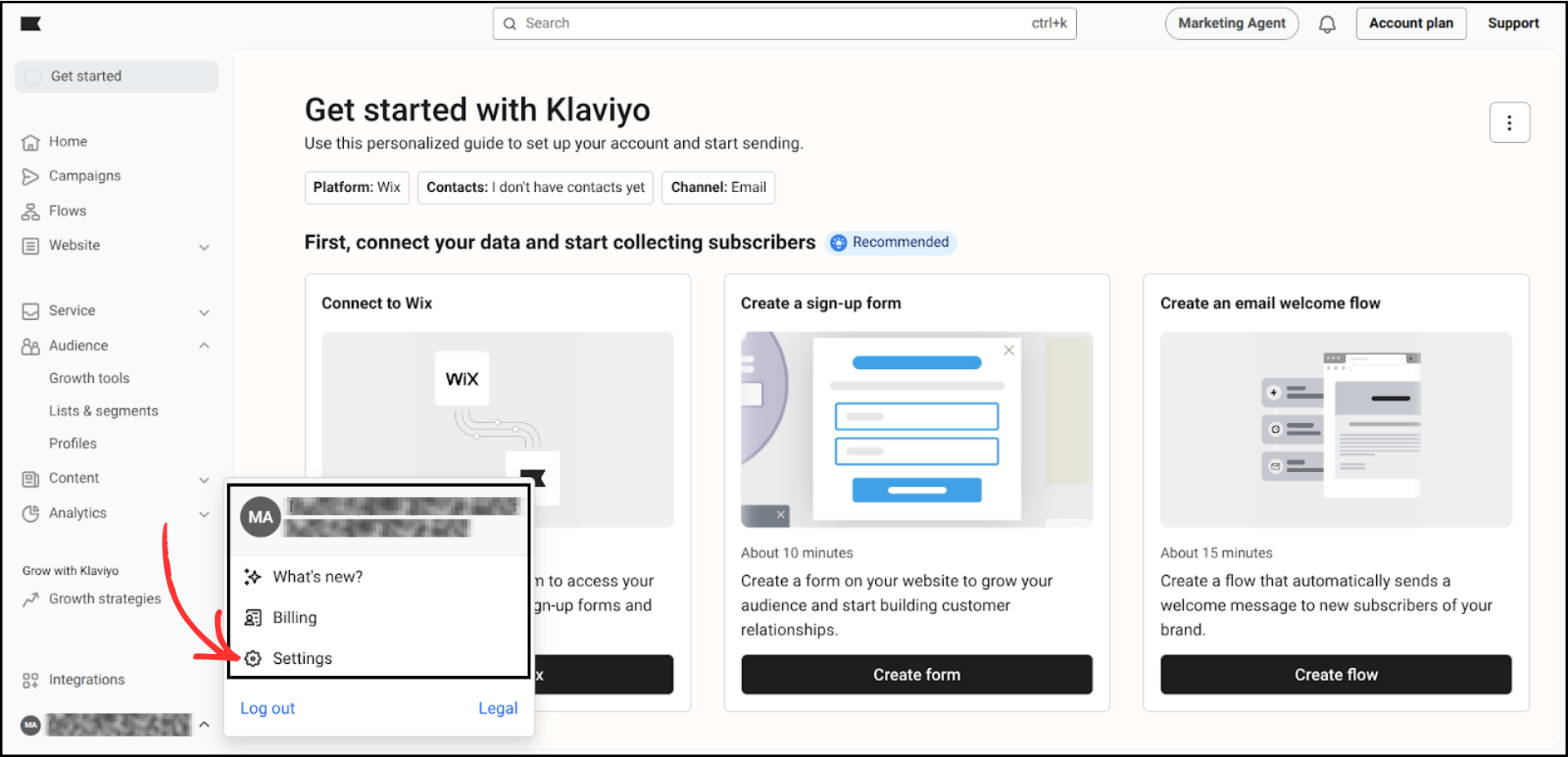Screen dimensions: 1568x757
Task: Click the Create flow button
Action: (1335, 674)
